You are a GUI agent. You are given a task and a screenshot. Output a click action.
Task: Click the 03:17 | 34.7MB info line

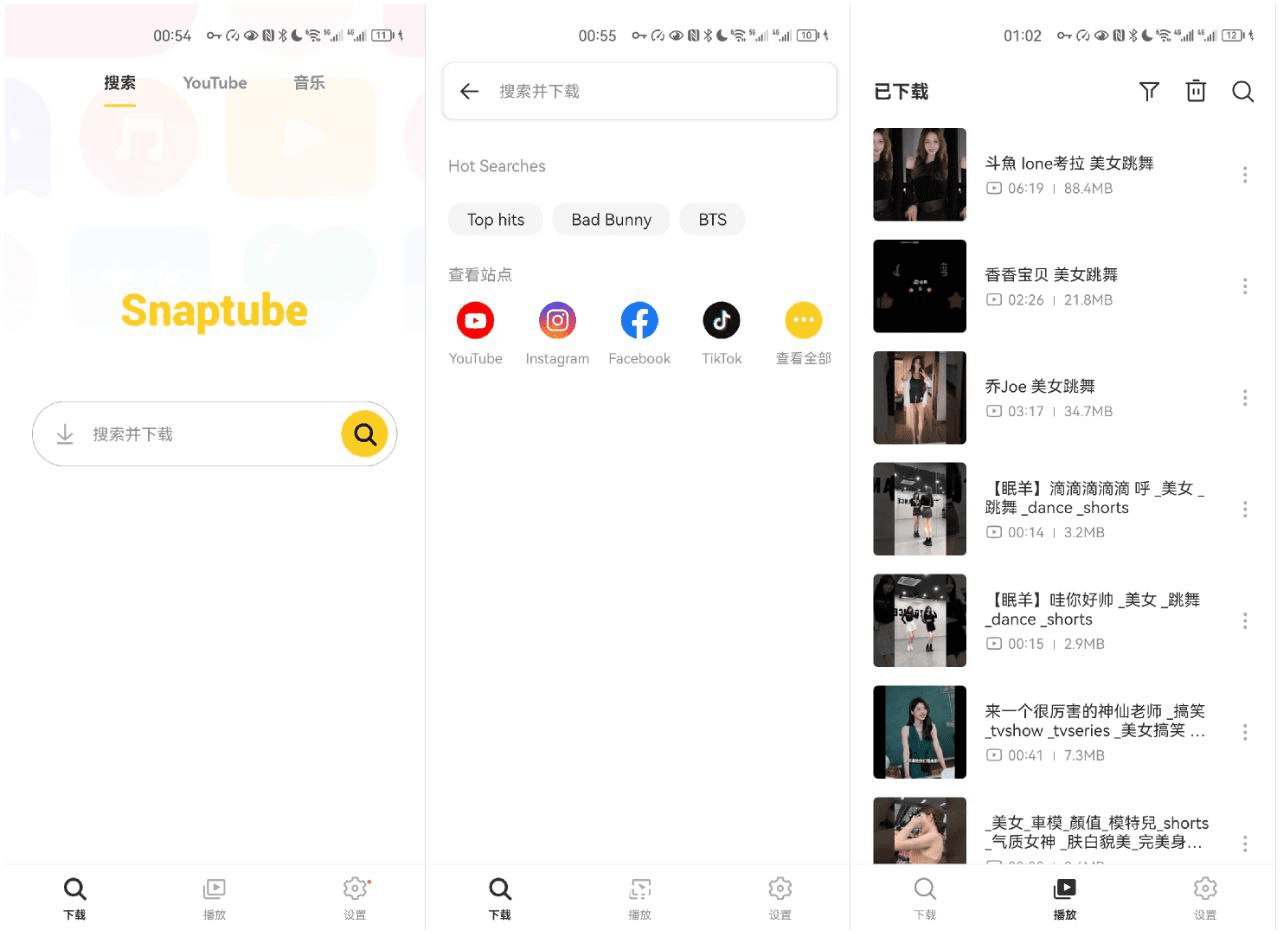point(1049,411)
